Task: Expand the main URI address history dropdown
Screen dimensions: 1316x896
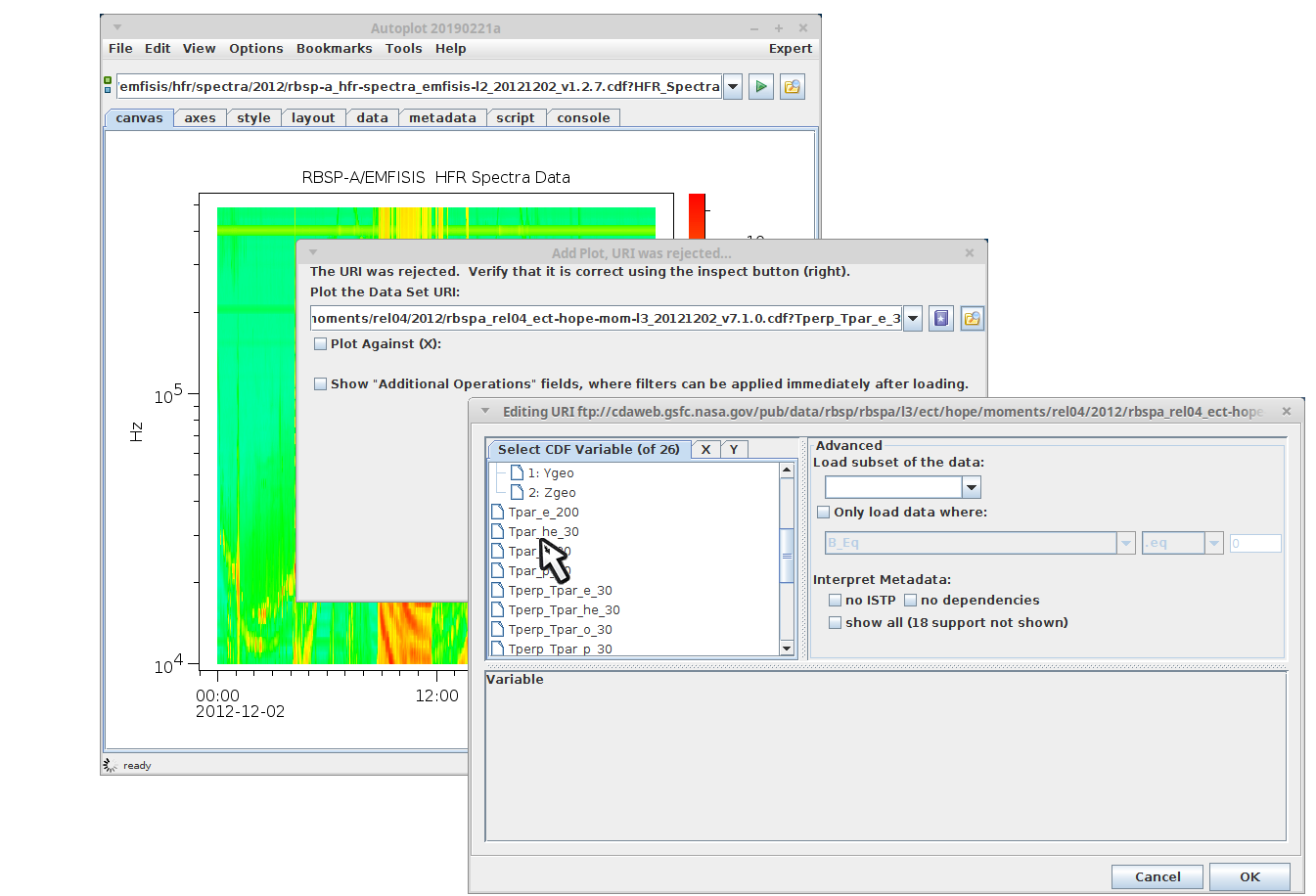Action: coord(732,87)
